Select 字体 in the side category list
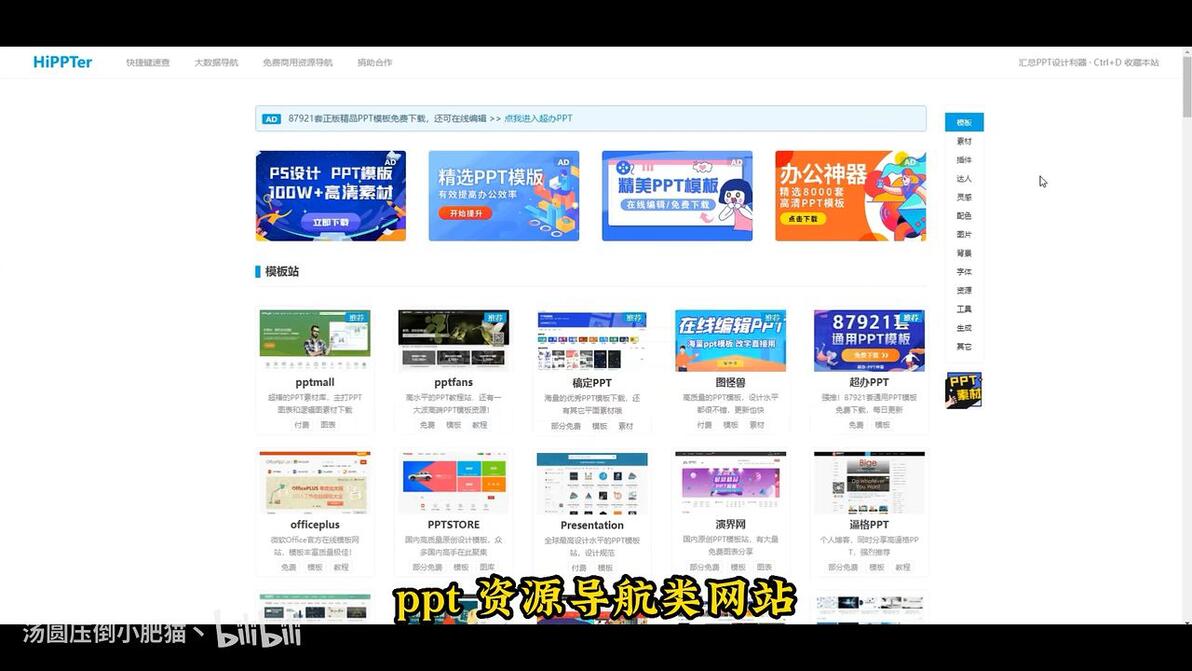The width and height of the screenshot is (1192, 671). click(x=964, y=271)
